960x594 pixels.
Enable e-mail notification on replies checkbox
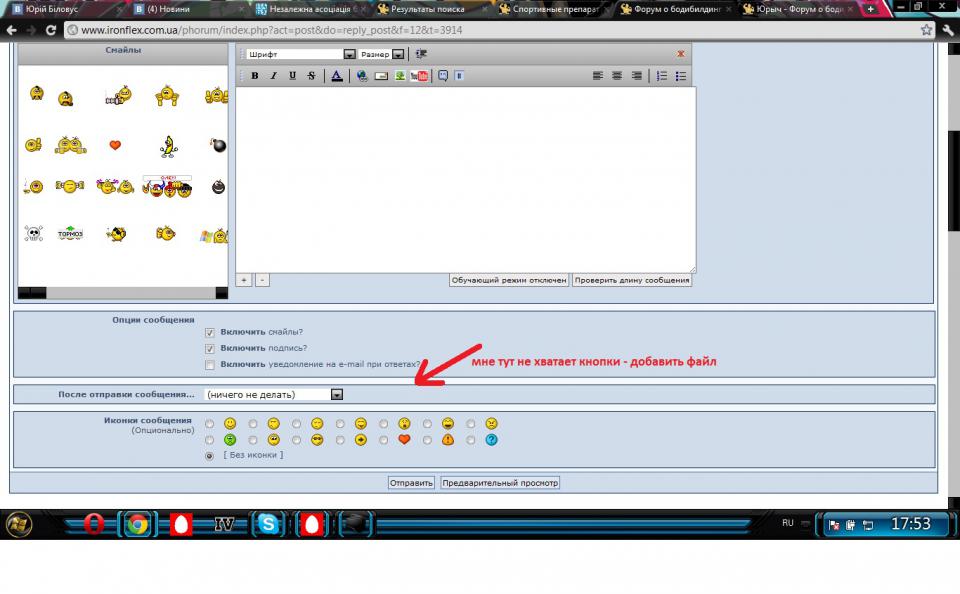(210, 365)
